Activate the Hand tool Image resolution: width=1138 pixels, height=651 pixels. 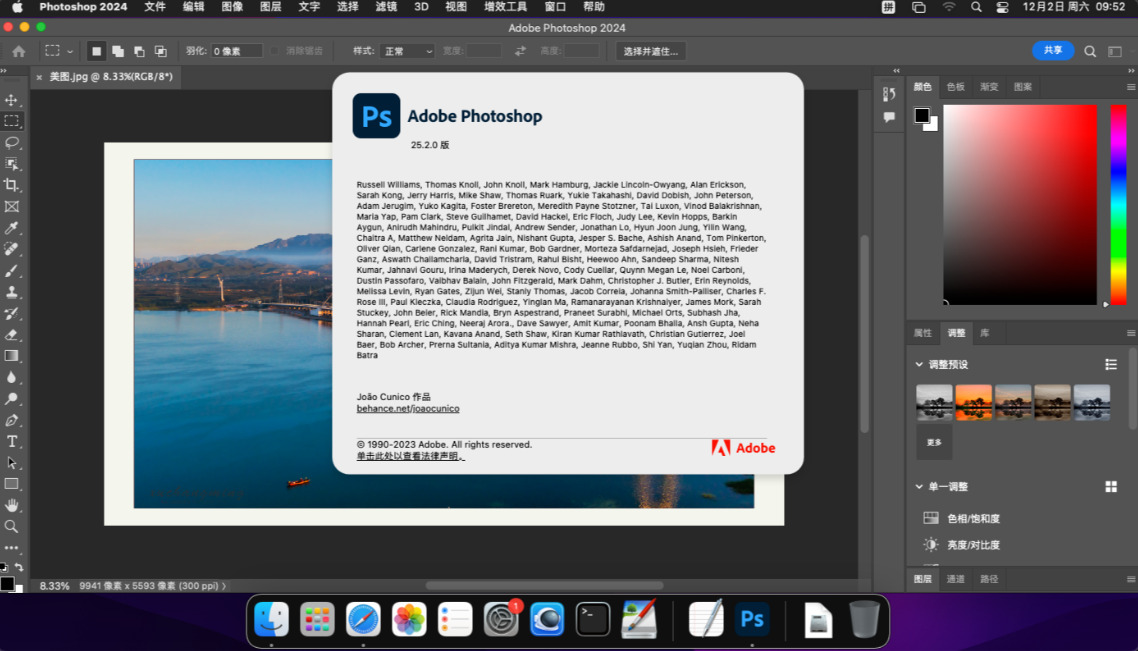pyautogui.click(x=12, y=505)
